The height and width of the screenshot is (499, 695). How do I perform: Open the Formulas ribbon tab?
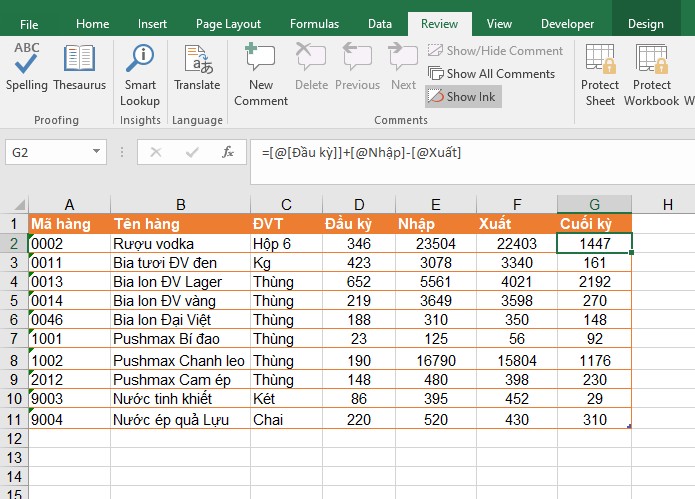pyautogui.click(x=314, y=24)
